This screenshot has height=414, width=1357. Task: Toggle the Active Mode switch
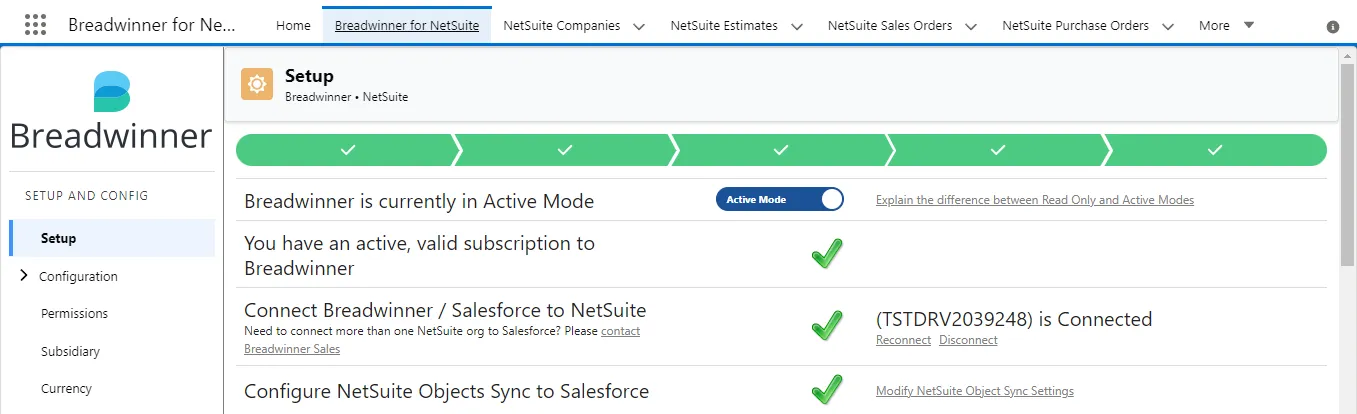click(x=780, y=199)
